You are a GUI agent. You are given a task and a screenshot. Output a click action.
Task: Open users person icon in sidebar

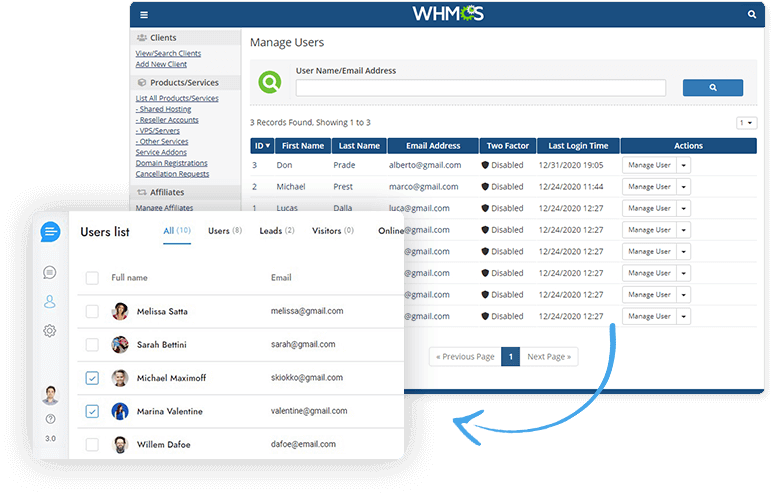pos(50,302)
